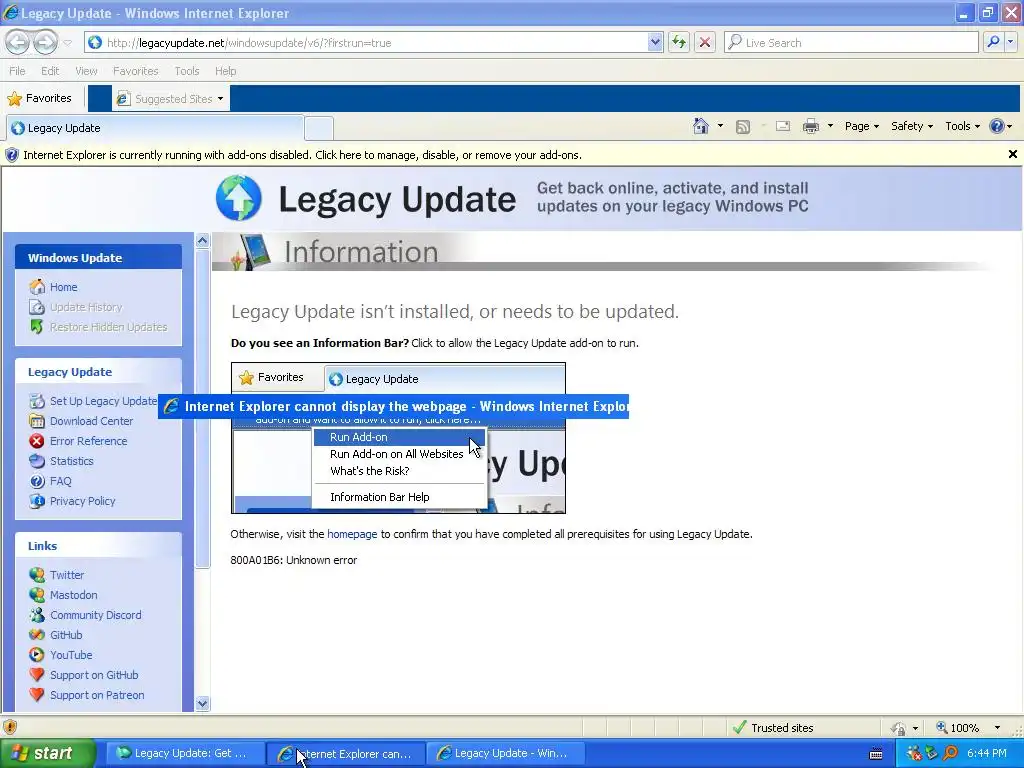This screenshot has width=1024, height=768.
Task: Open the Help menu bar item
Action: [225, 71]
